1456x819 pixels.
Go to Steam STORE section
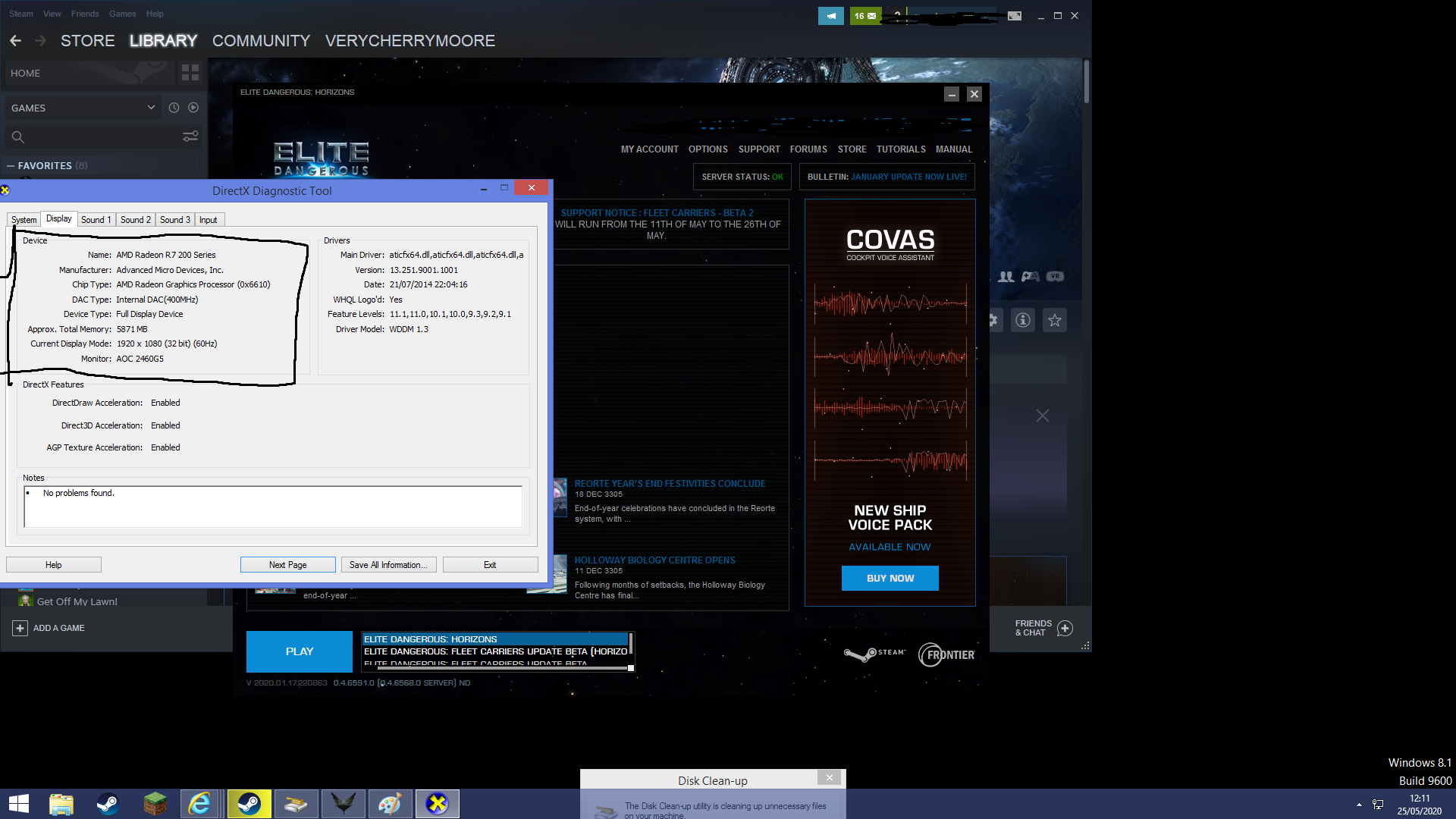(88, 41)
